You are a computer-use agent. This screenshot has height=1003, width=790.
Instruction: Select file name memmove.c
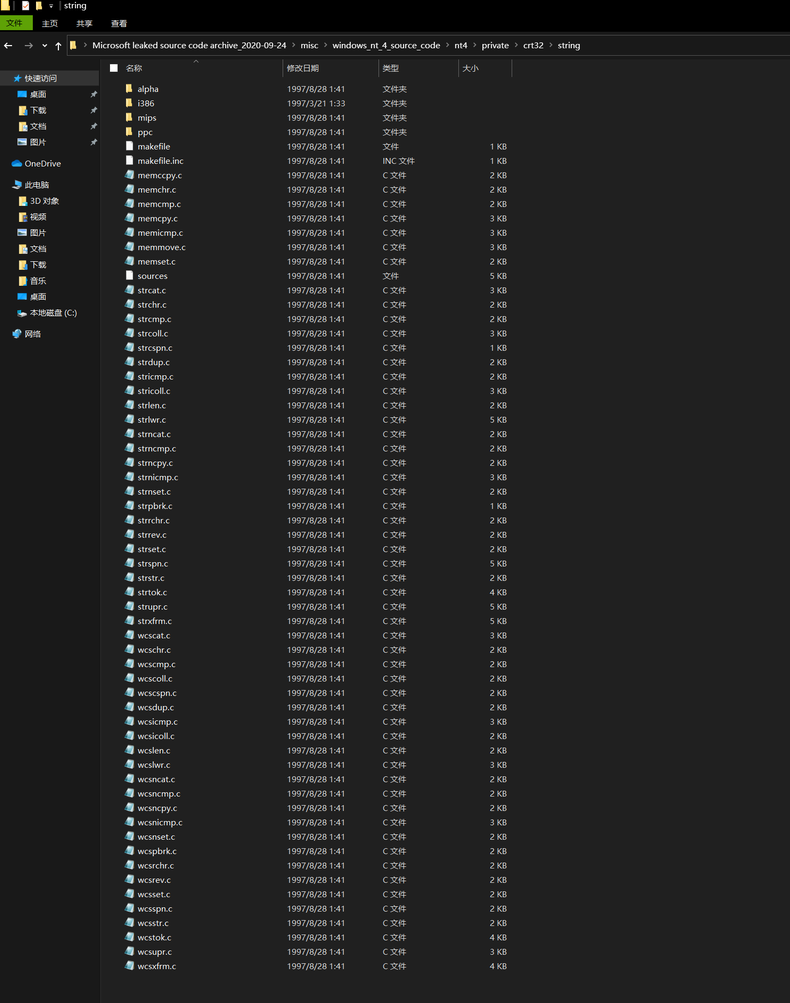[x=161, y=248]
